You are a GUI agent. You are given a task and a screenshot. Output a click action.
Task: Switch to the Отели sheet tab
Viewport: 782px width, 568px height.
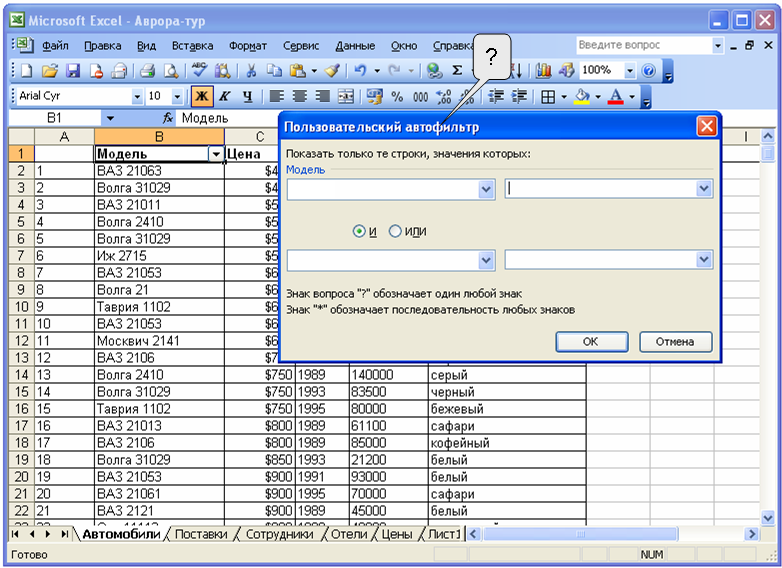coord(349,534)
